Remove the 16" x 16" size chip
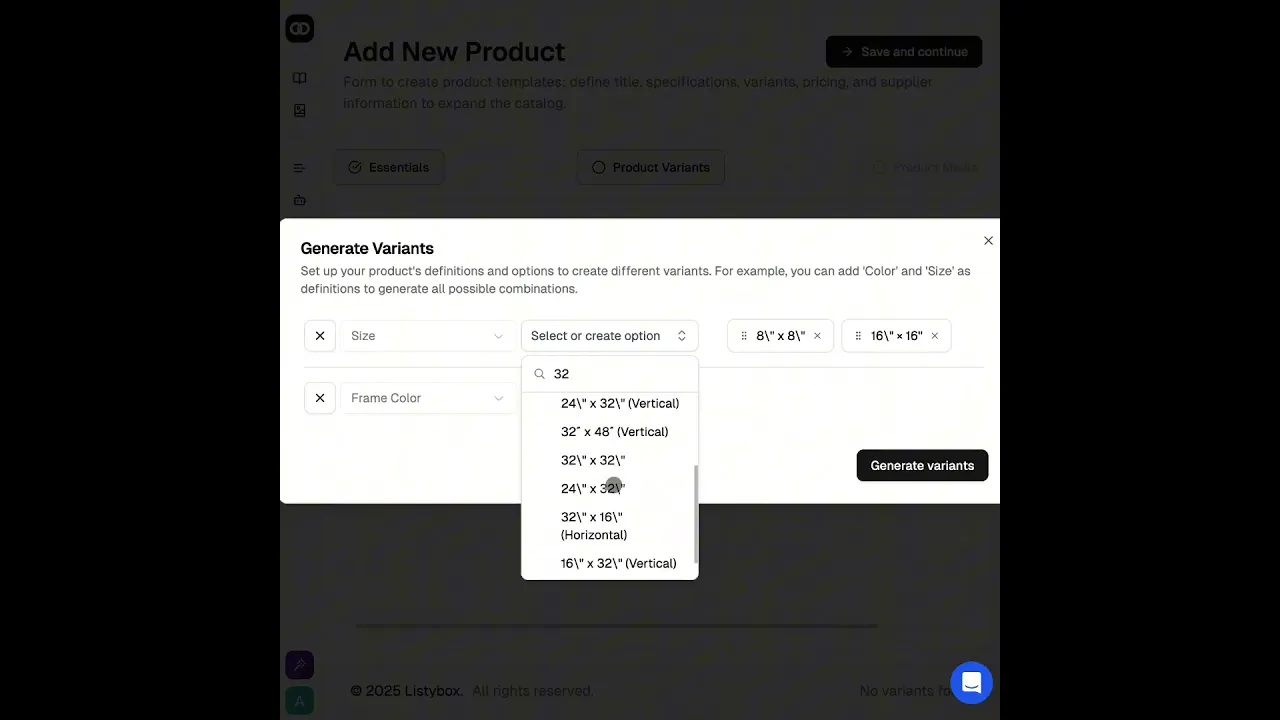The image size is (1280, 720). point(935,336)
